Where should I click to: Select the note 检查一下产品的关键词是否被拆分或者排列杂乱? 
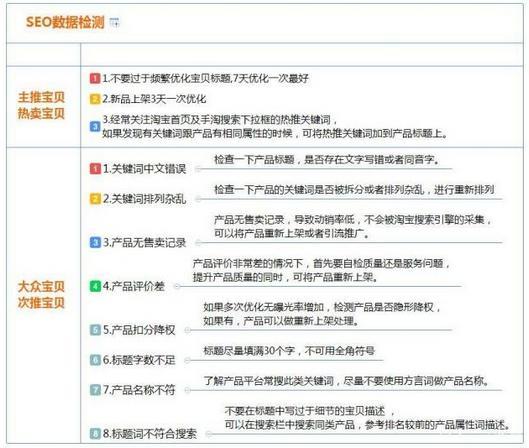coord(354,190)
